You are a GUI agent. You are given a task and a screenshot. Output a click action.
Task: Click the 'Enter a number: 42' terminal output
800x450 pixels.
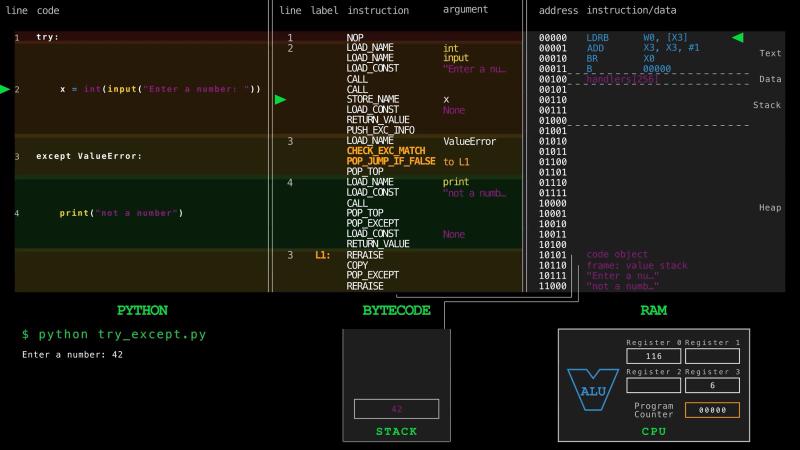coord(72,355)
